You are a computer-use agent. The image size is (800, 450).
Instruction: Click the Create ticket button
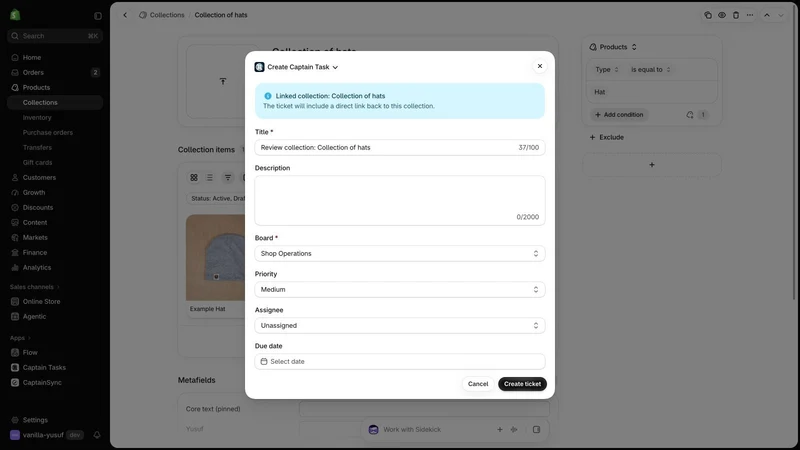pos(522,384)
